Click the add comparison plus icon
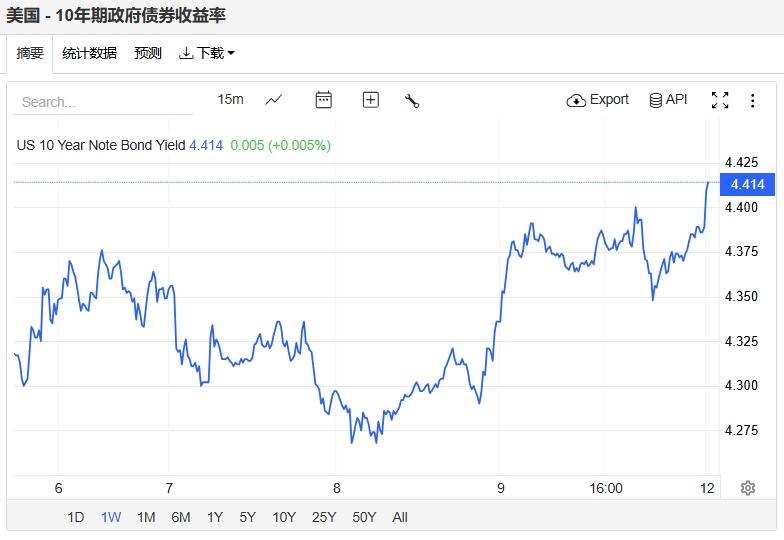Viewport: 784px width, 540px height. [x=370, y=100]
